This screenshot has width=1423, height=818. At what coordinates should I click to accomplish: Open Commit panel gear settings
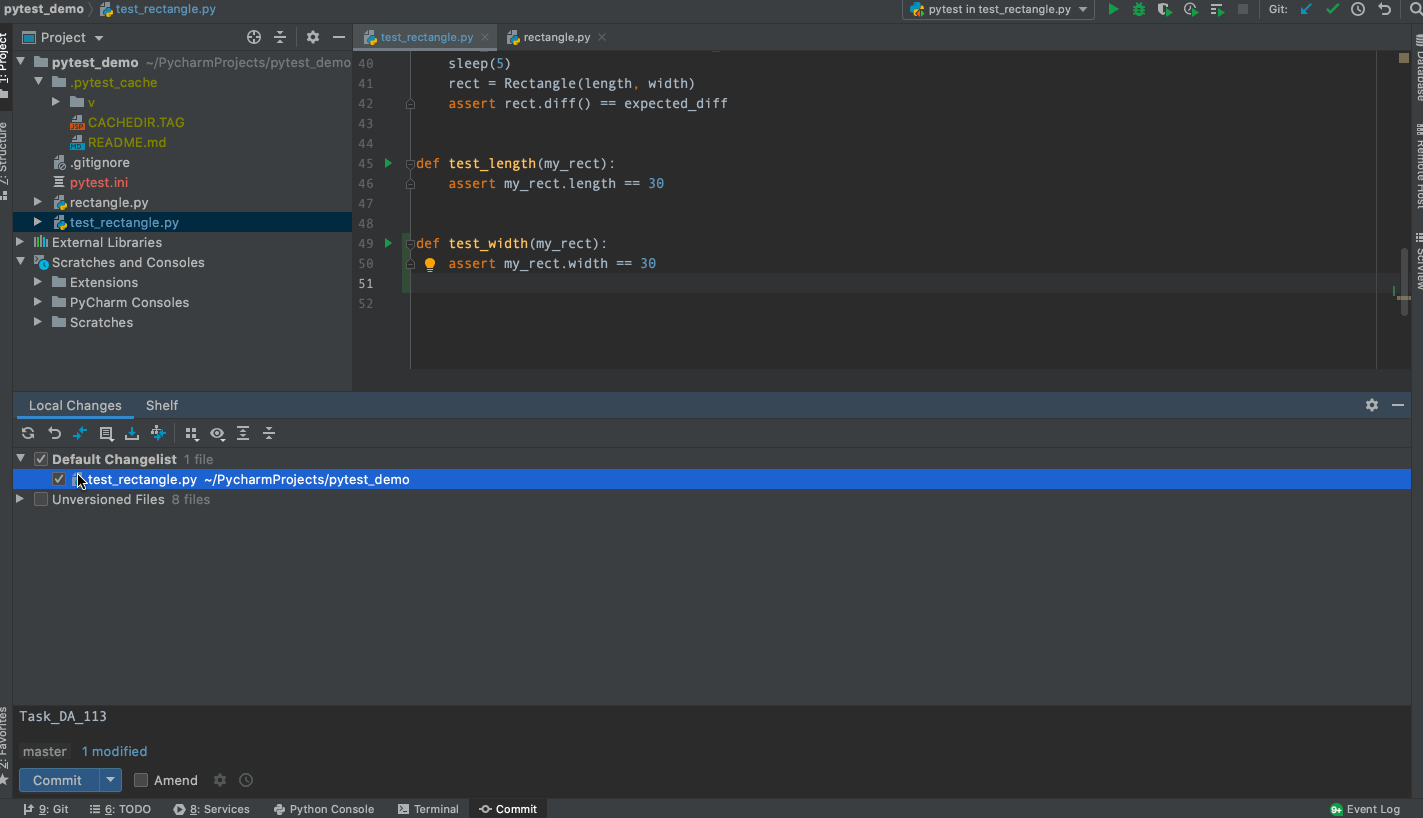click(x=1372, y=405)
